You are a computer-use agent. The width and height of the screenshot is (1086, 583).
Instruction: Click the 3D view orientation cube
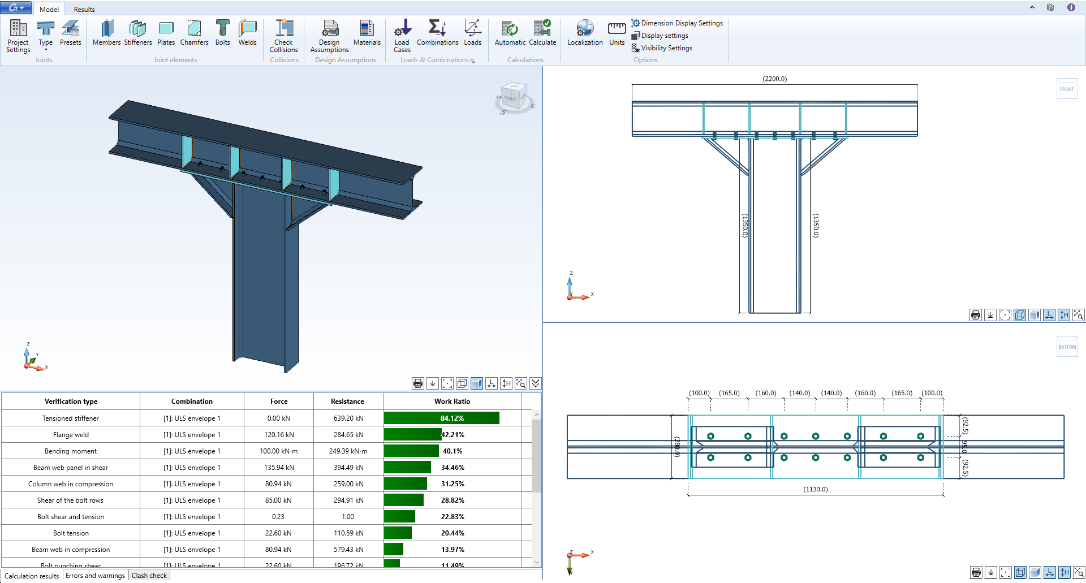pyautogui.click(x=513, y=98)
